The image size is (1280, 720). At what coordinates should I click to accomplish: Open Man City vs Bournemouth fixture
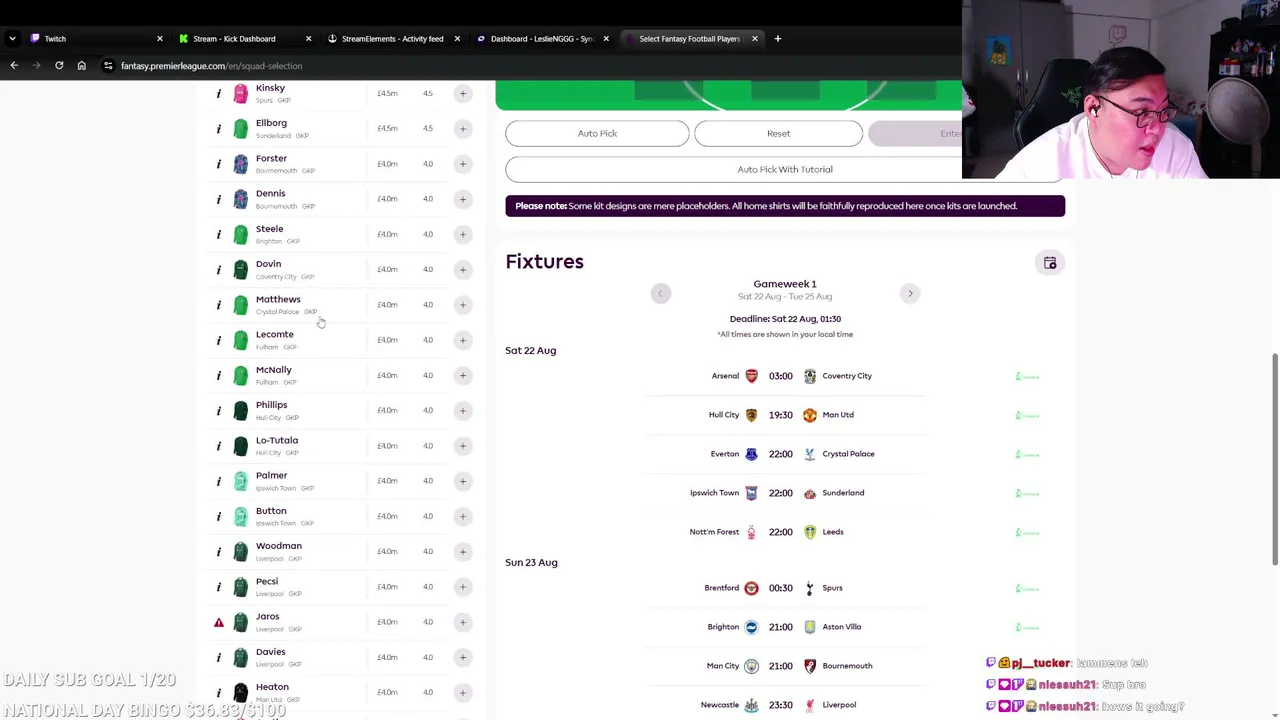click(785, 666)
